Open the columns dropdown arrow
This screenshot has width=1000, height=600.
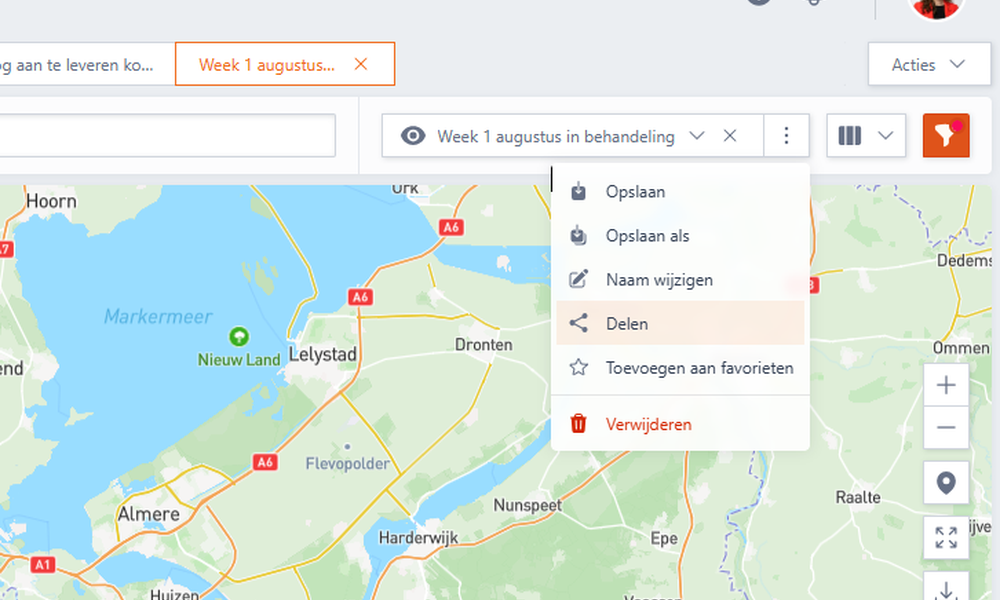(x=885, y=135)
